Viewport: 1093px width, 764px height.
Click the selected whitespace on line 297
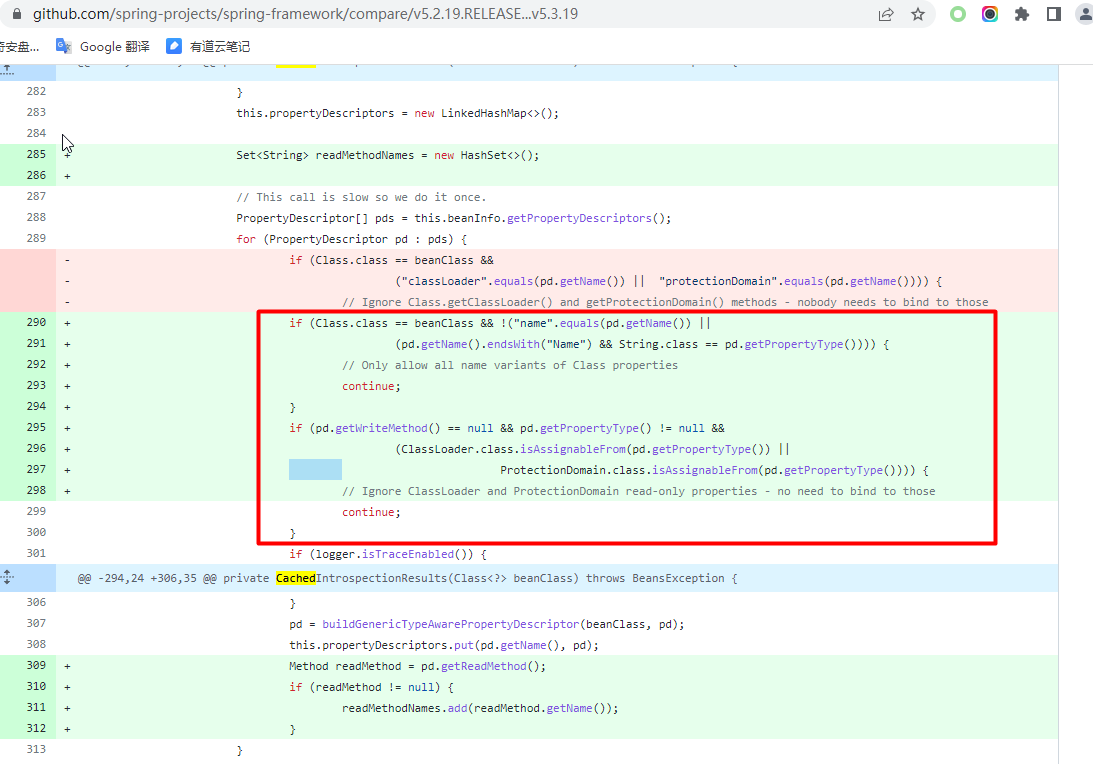click(315, 469)
